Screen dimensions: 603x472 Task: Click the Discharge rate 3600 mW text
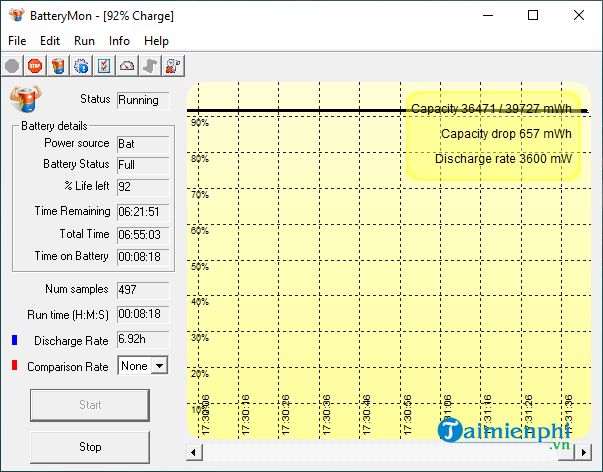pos(503,159)
